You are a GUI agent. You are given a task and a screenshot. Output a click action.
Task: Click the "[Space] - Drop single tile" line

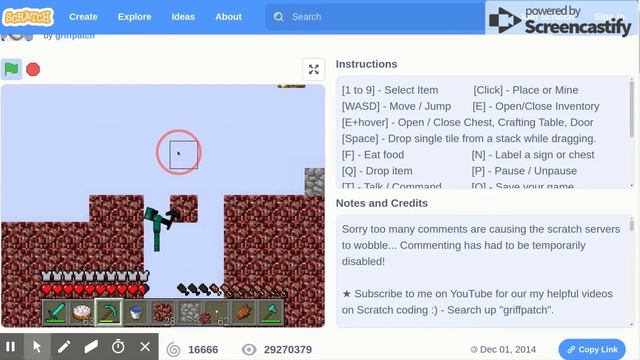469,138
